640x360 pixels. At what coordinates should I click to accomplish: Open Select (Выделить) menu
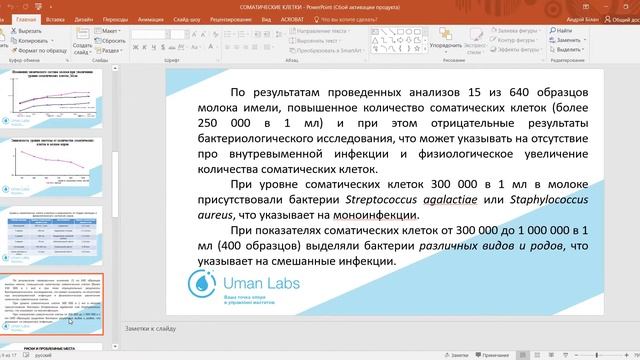pos(567,49)
